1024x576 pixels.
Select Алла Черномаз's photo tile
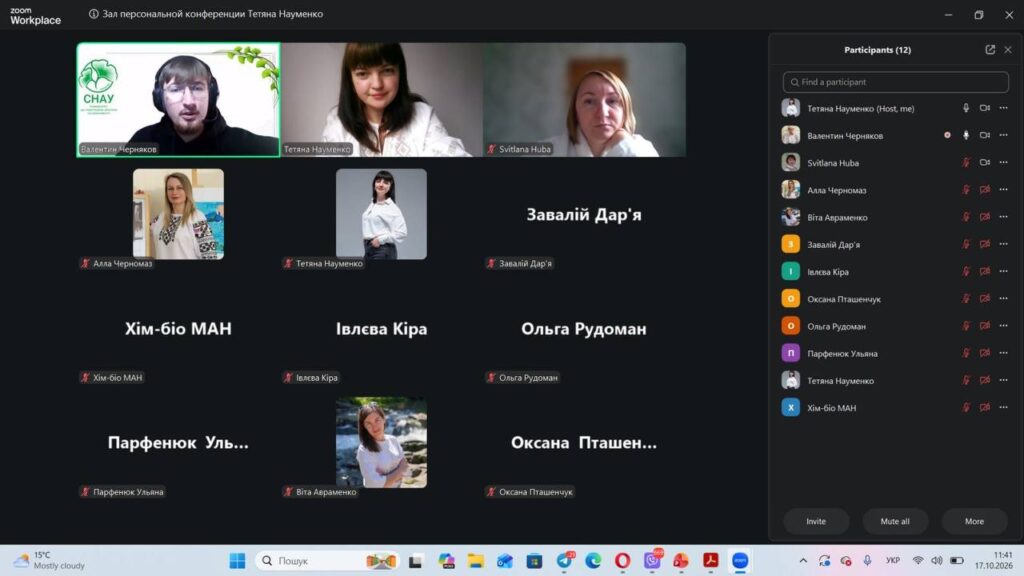point(178,214)
